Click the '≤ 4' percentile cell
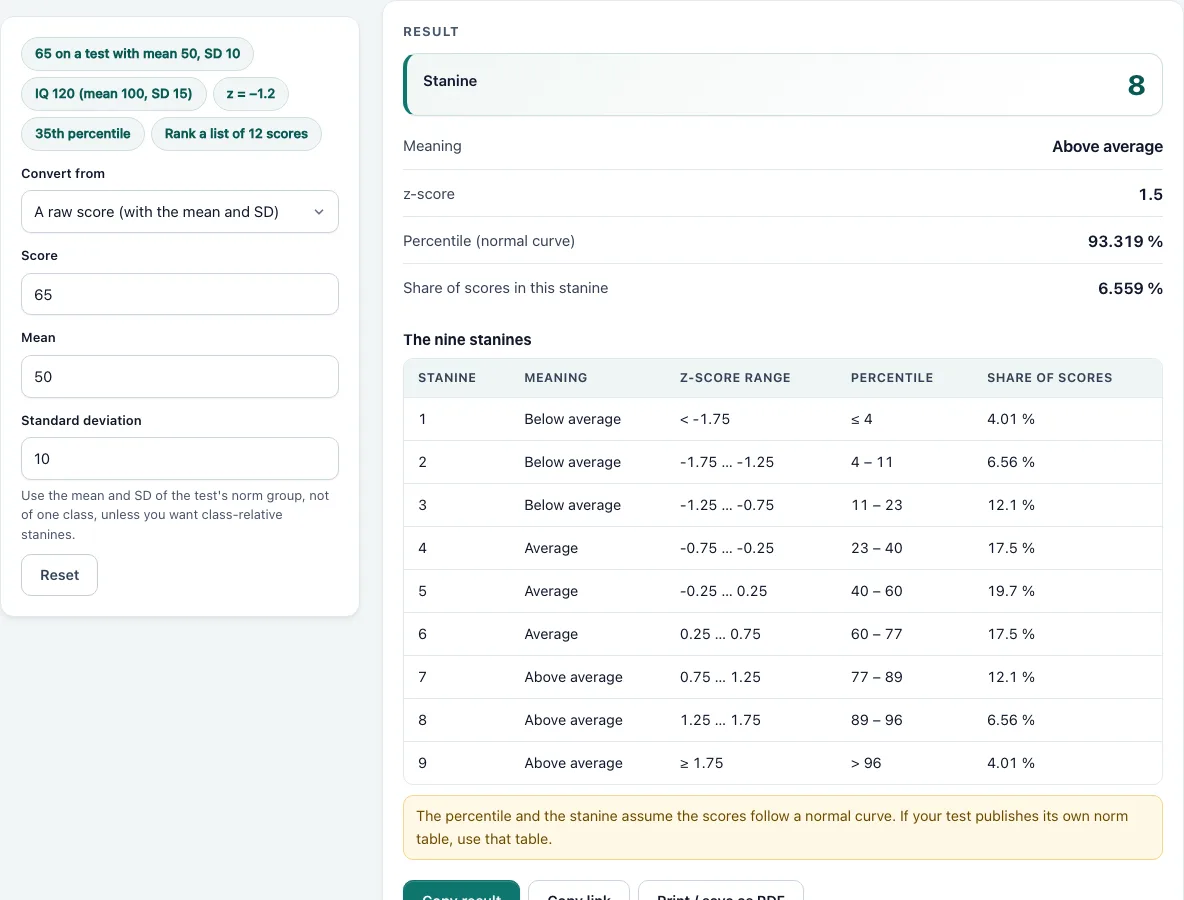This screenshot has height=900, width=1184. 862,419
